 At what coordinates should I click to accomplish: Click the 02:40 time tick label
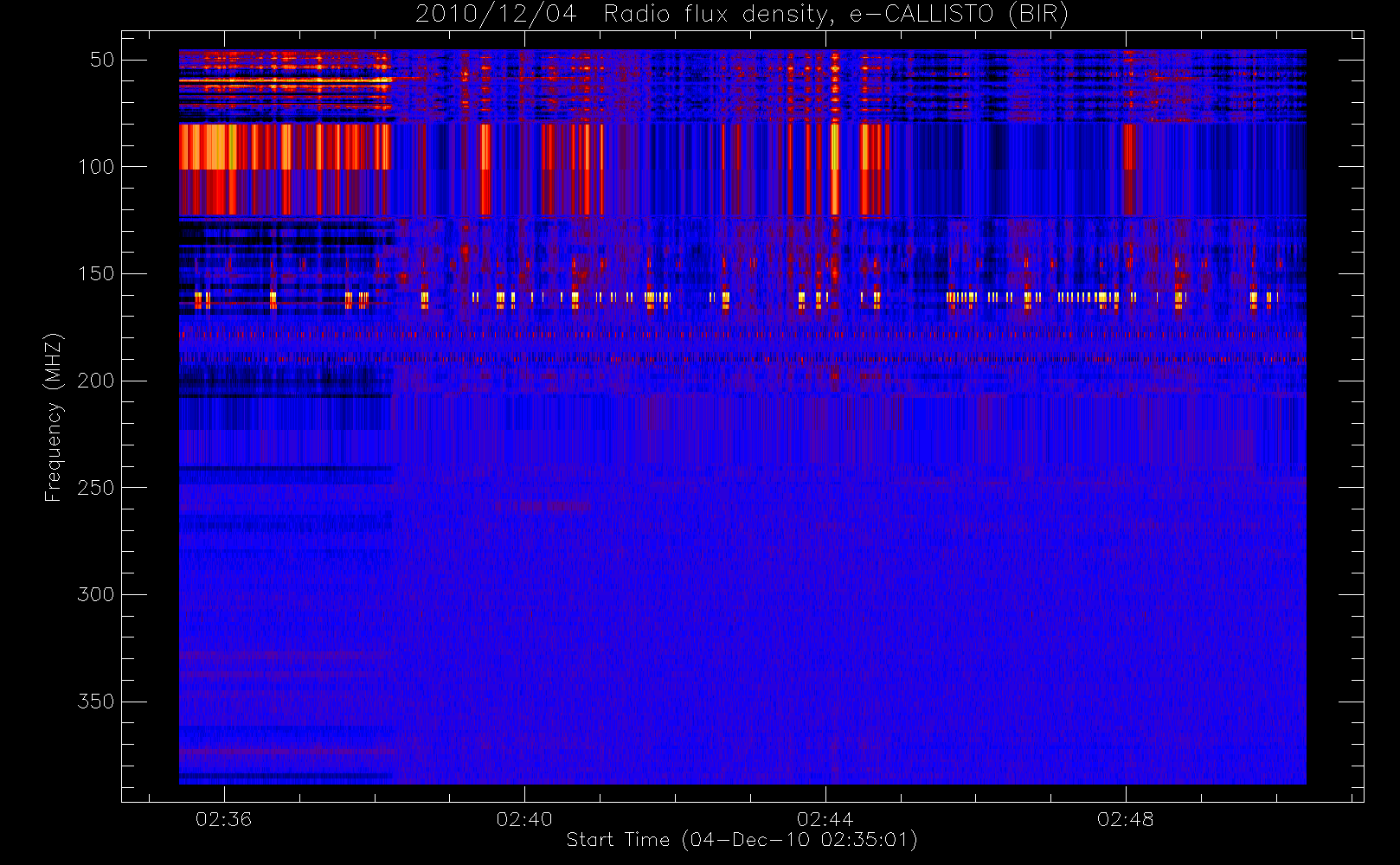524,819
